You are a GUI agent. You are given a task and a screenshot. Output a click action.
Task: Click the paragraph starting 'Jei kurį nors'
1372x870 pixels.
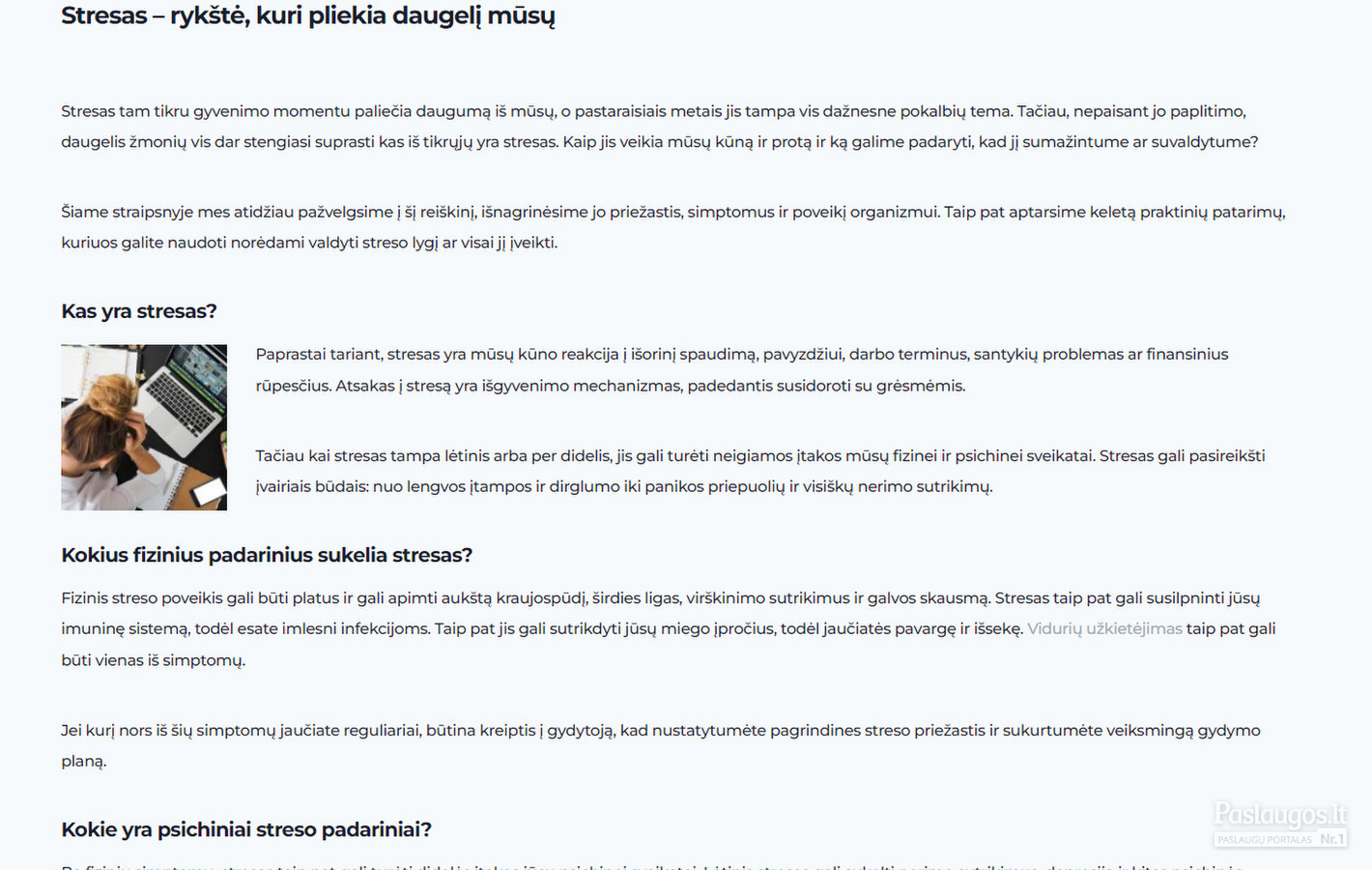click(x=661, y=745)
